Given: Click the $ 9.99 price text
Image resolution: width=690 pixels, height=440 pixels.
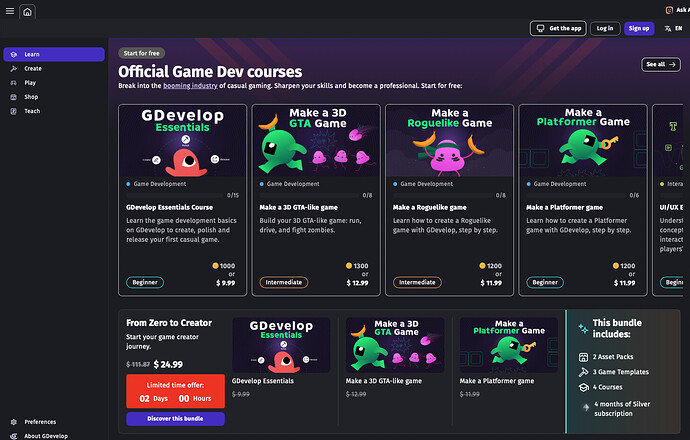Looking at the screenshot, I should (x=225, y=283).
